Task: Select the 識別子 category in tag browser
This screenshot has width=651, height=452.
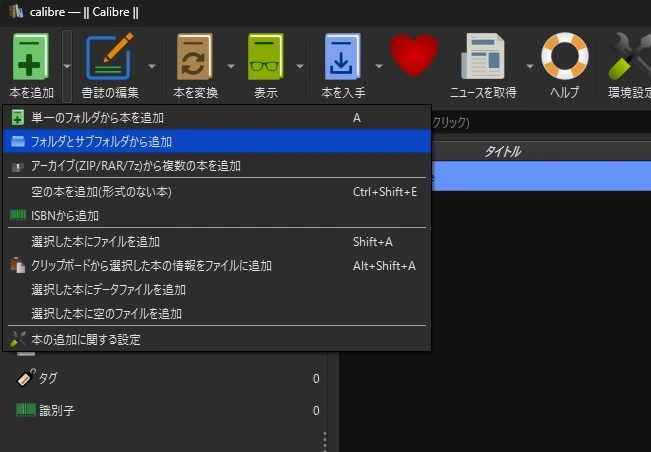Action: [167, 410]
